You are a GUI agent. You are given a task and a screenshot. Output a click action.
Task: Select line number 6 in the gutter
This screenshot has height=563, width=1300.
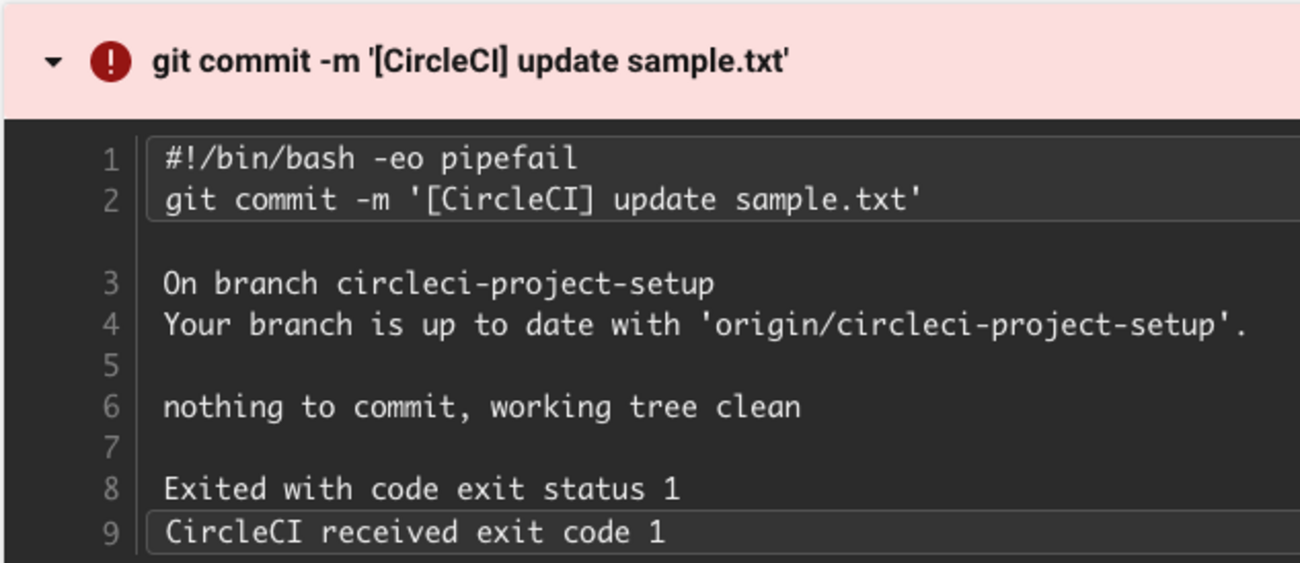tap(110, 407)
